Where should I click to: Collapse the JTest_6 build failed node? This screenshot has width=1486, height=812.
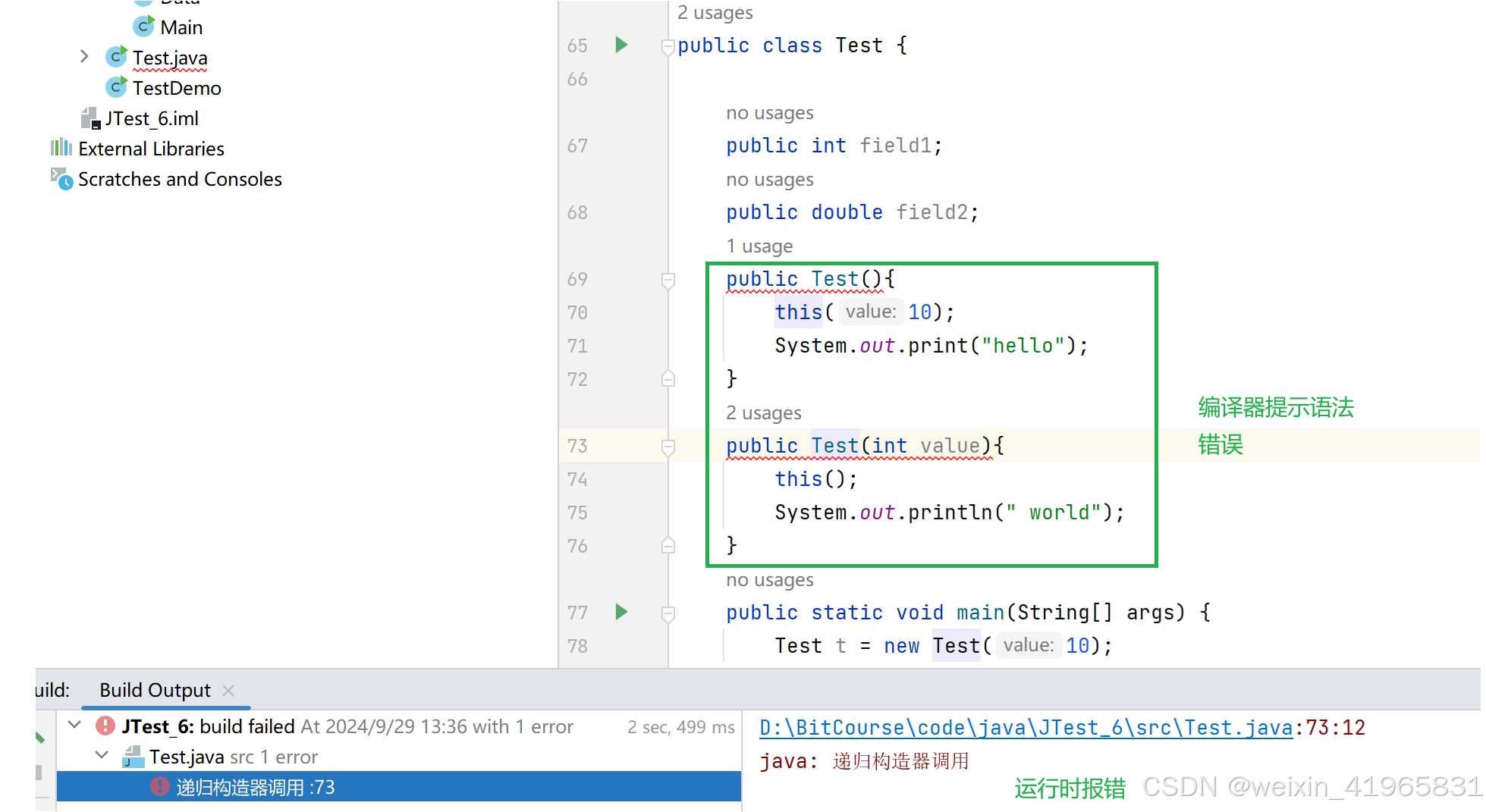pos(74,725)
